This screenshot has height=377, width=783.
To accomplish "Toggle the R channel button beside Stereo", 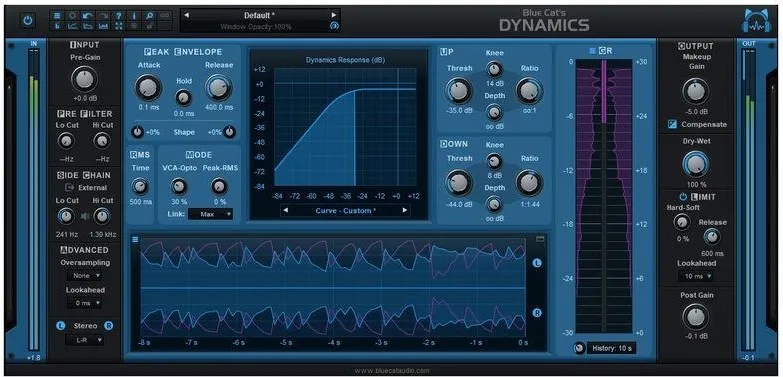I will point(109,326).
